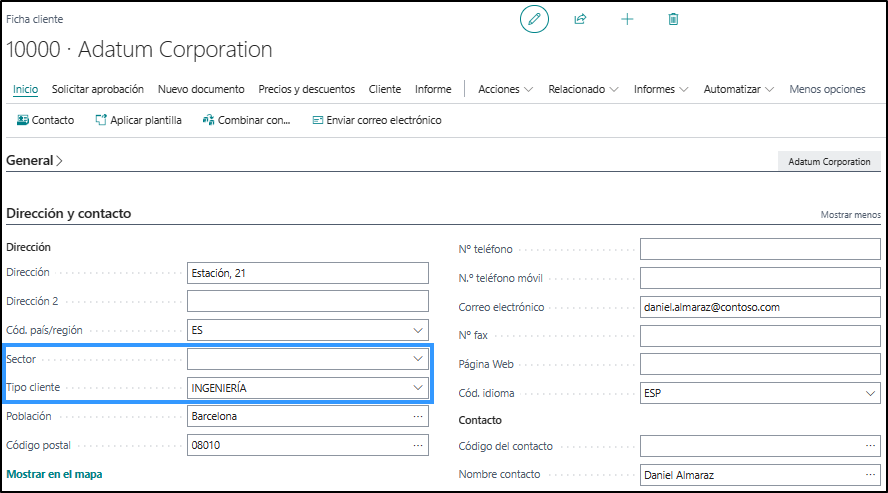Click the empty Dirección 2 field

(x=308, y=301)
